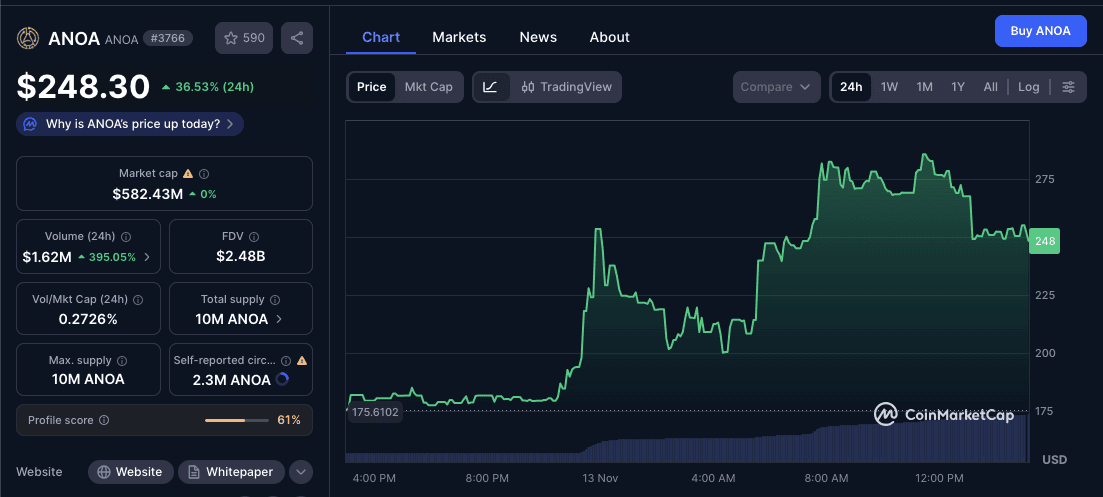Screen dimensions: 1103x497
Task: Click Self-reported circulating supply info icon
Action: click(x=286, y=361)
